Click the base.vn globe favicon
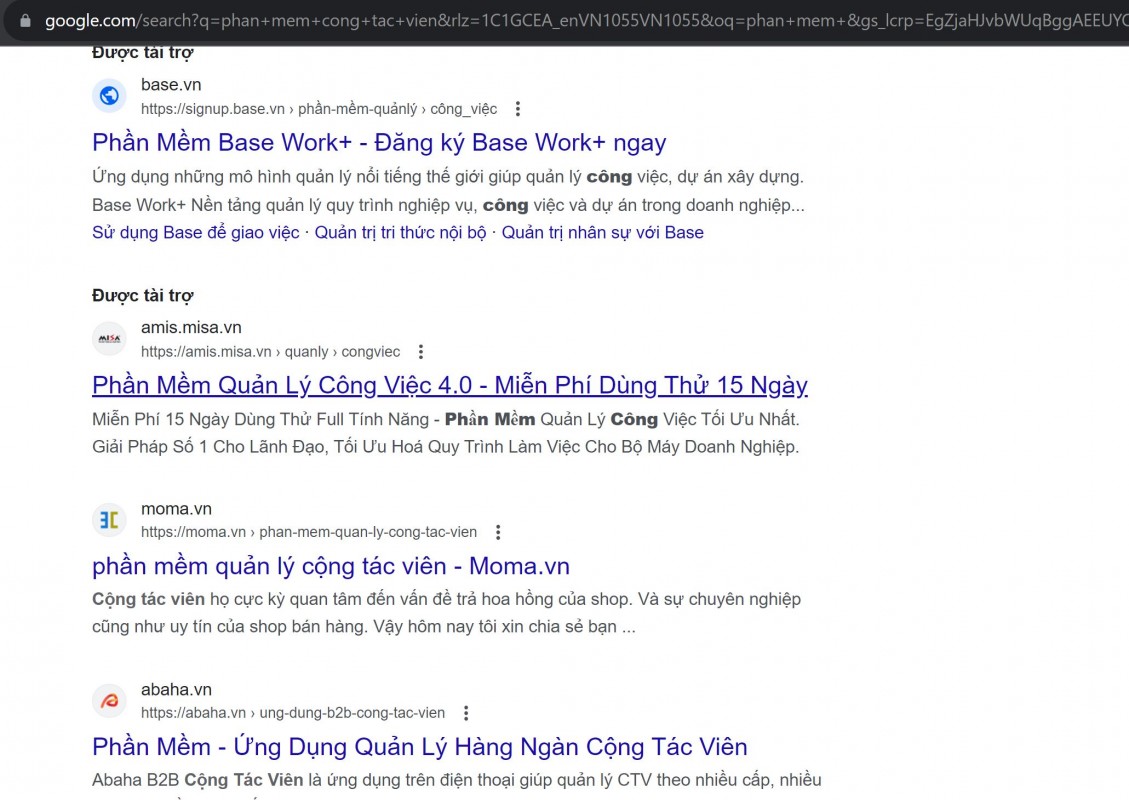Viewport: 1129px width, 800px height. pyautogui.click(x=109, y=96)
